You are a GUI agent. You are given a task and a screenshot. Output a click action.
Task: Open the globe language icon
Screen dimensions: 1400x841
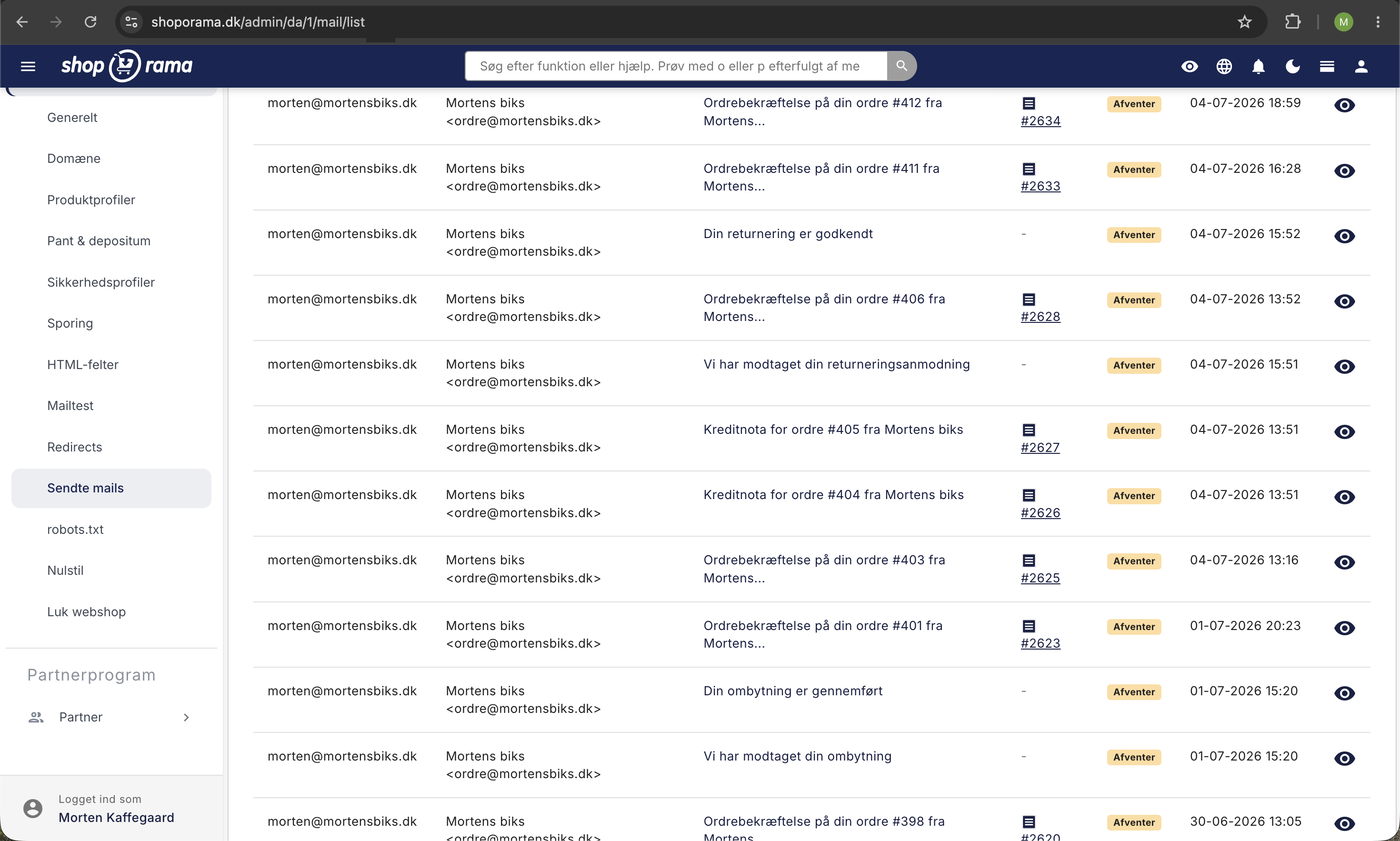tap(1224, 66)
